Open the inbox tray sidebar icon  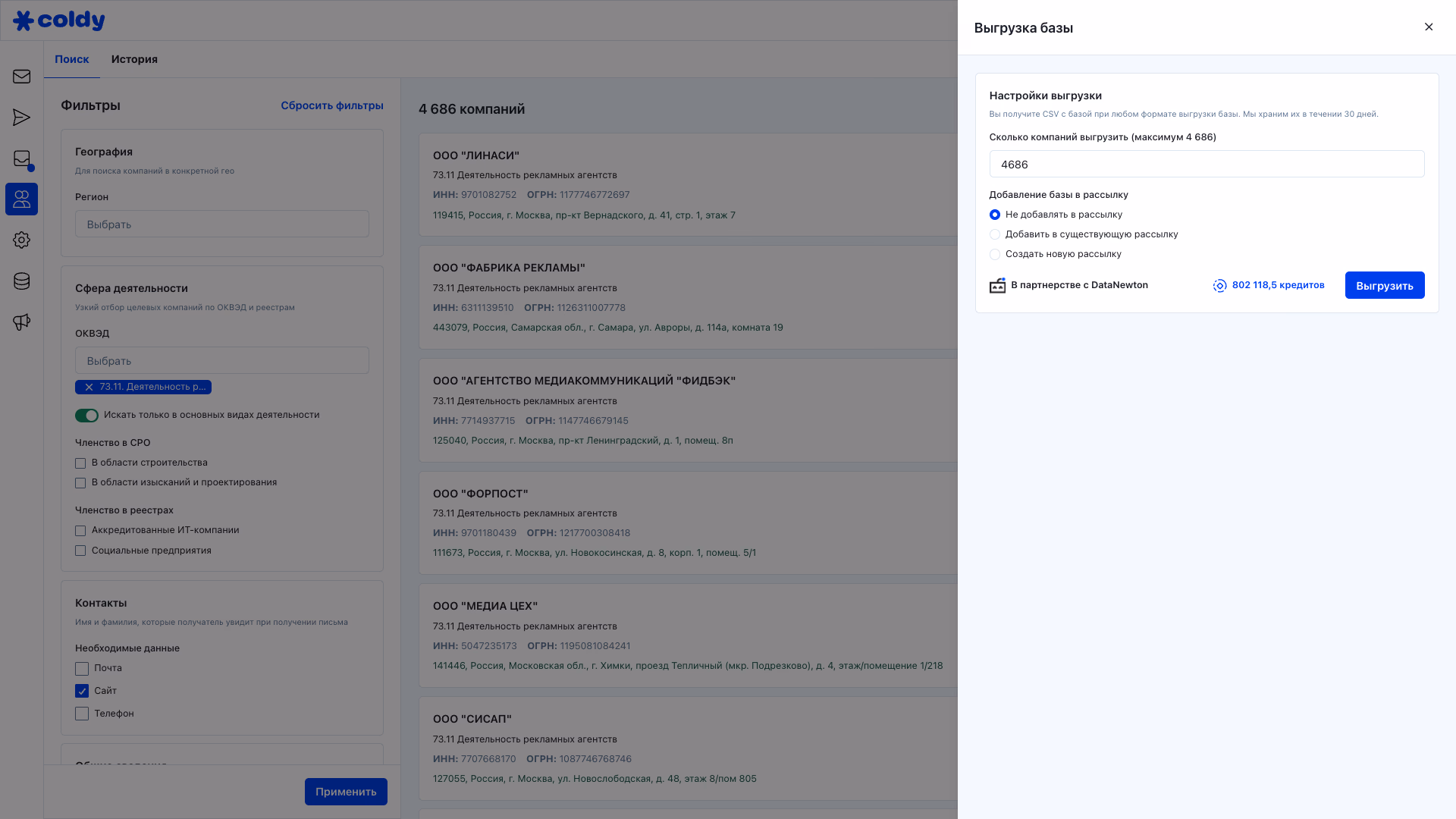pyautogui.click(x=21, y=158)
